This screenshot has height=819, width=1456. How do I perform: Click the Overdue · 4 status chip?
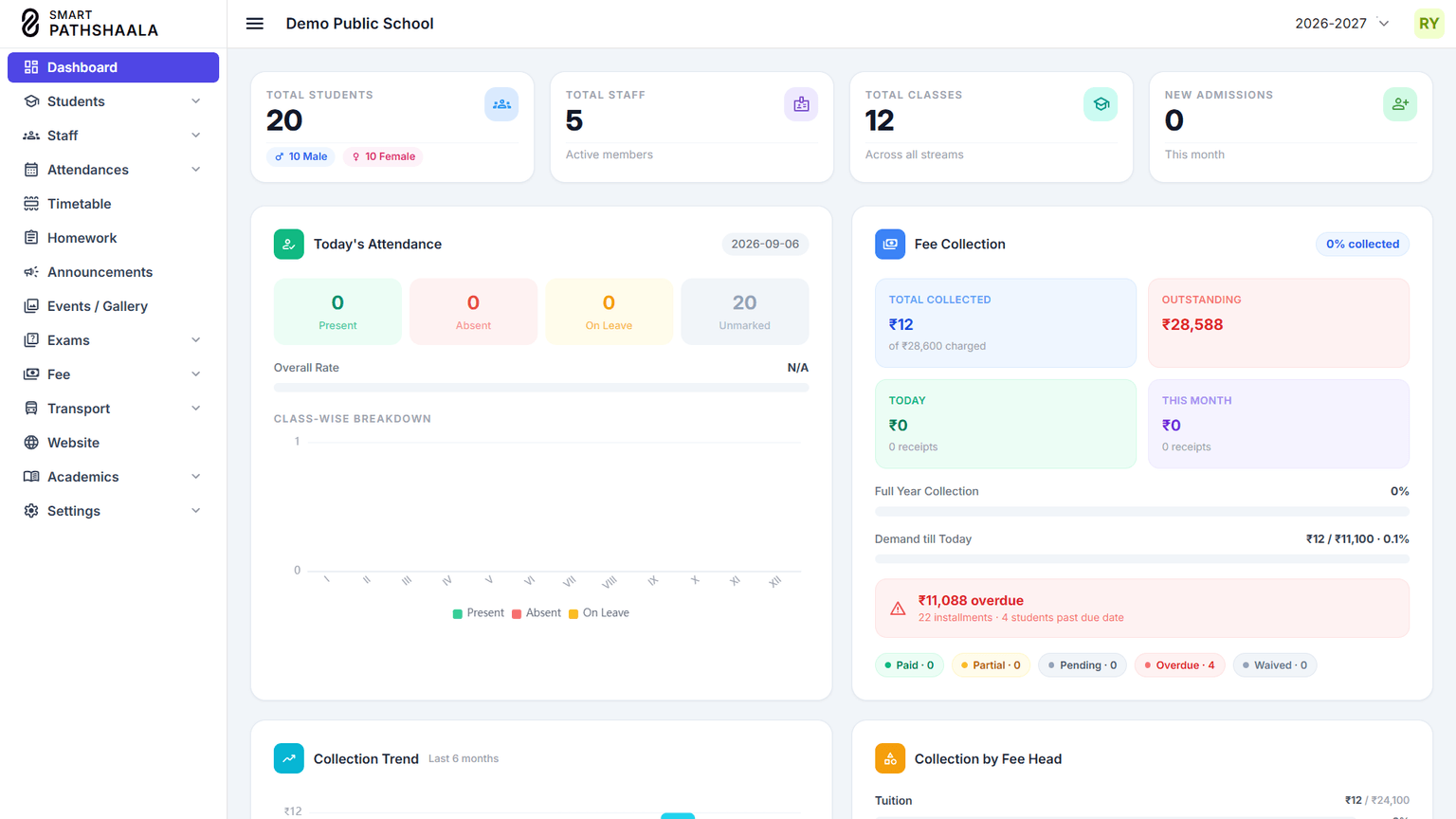pyautogui.click(x=1179, y=665)
